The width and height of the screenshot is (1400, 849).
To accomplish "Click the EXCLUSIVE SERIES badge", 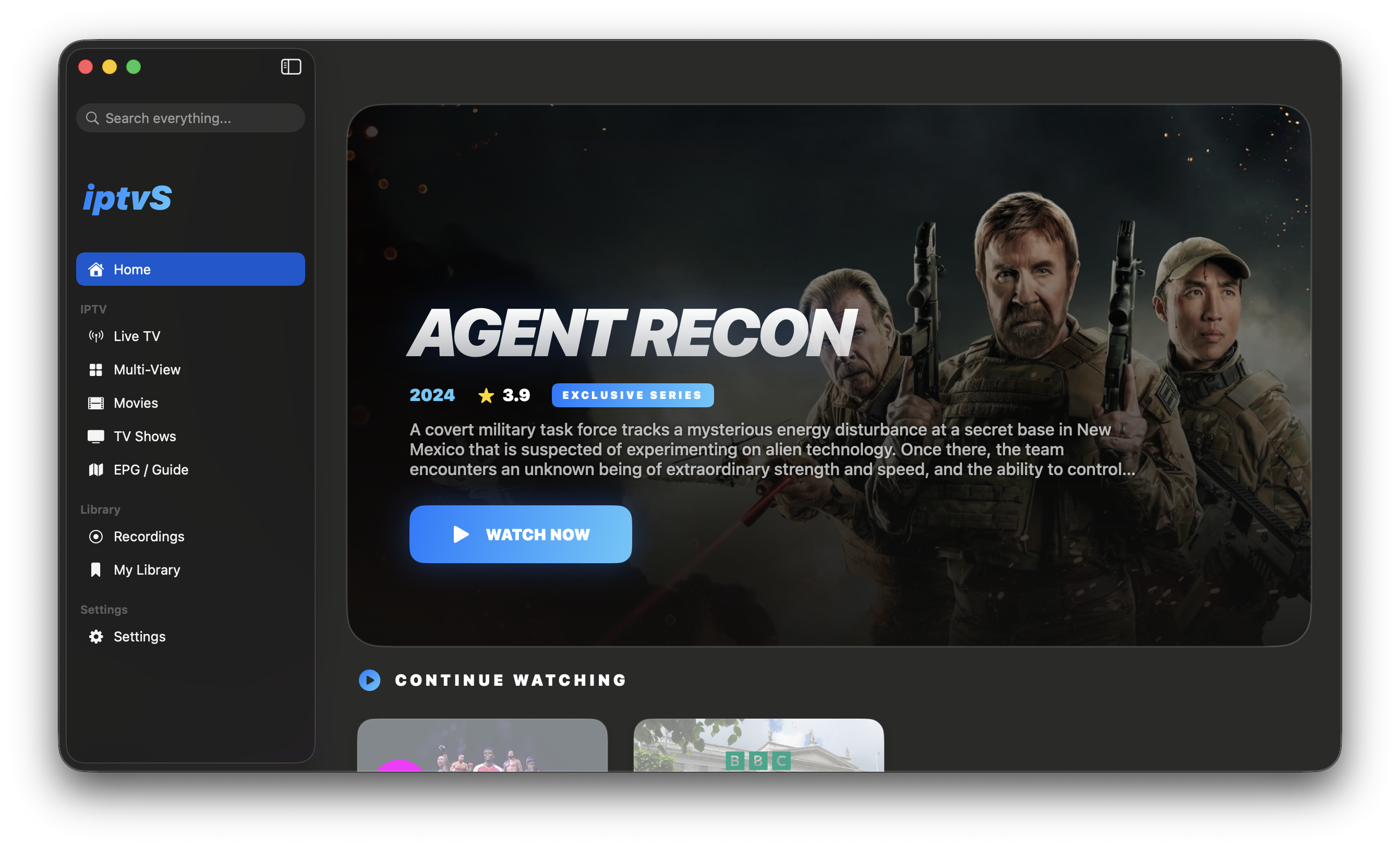I will (632, 395).
